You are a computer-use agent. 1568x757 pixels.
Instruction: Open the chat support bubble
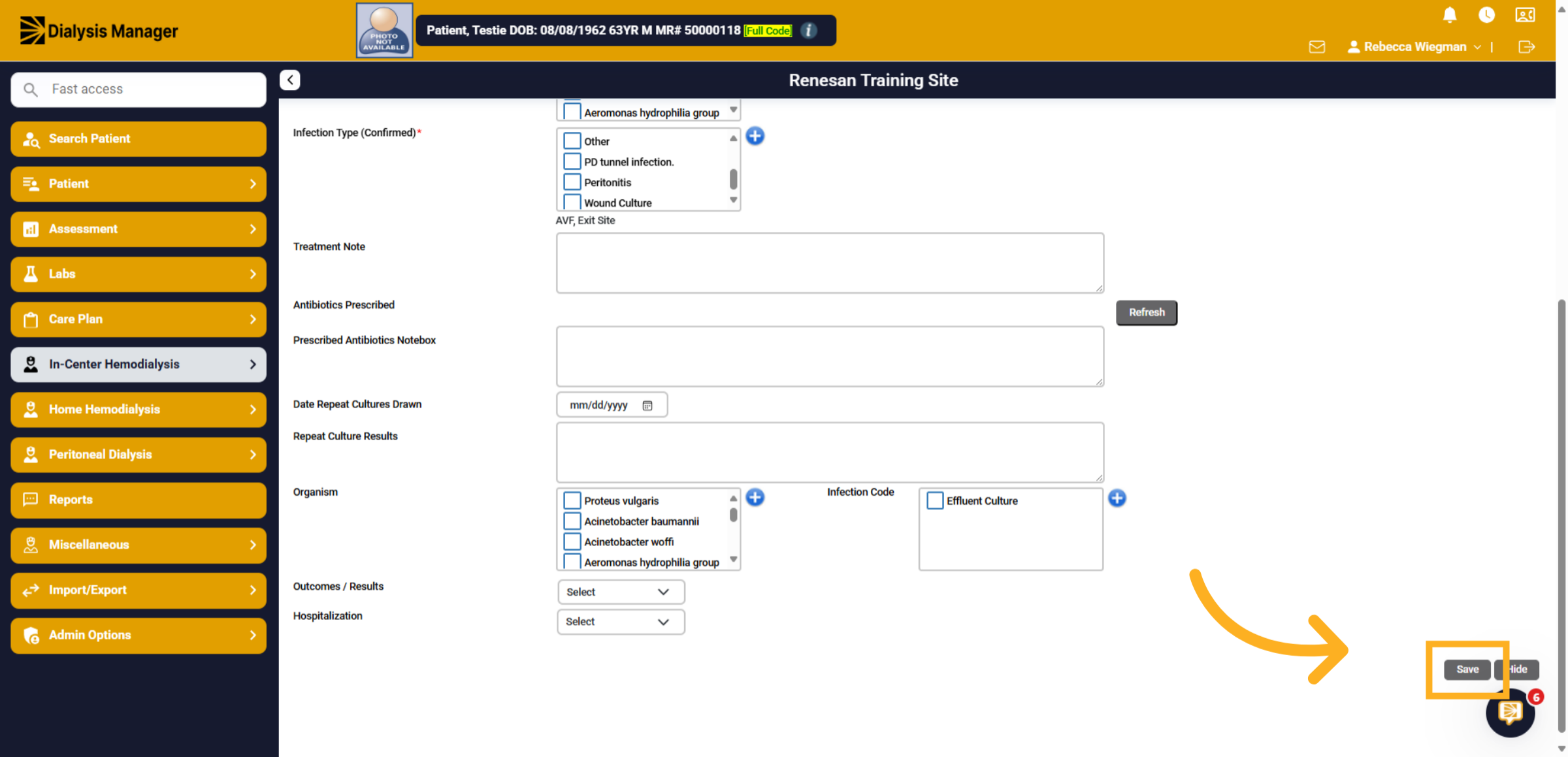click(x=1510, y=713)
